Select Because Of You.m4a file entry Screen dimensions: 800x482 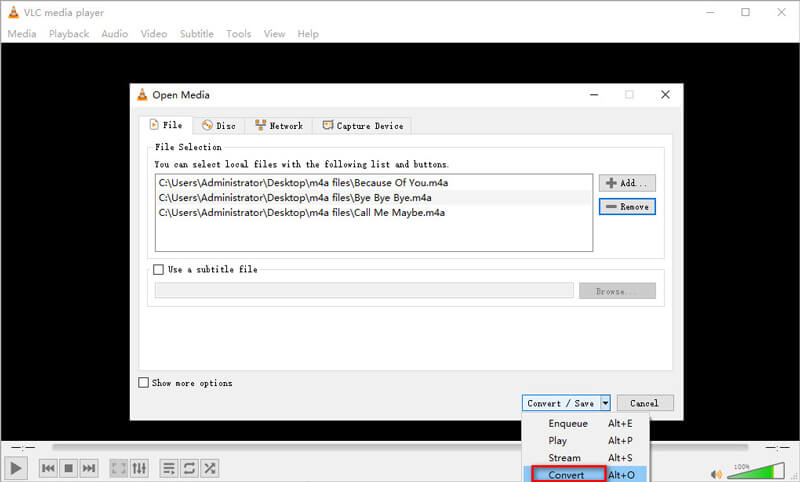pyautogui.click(x=373, y=183)
